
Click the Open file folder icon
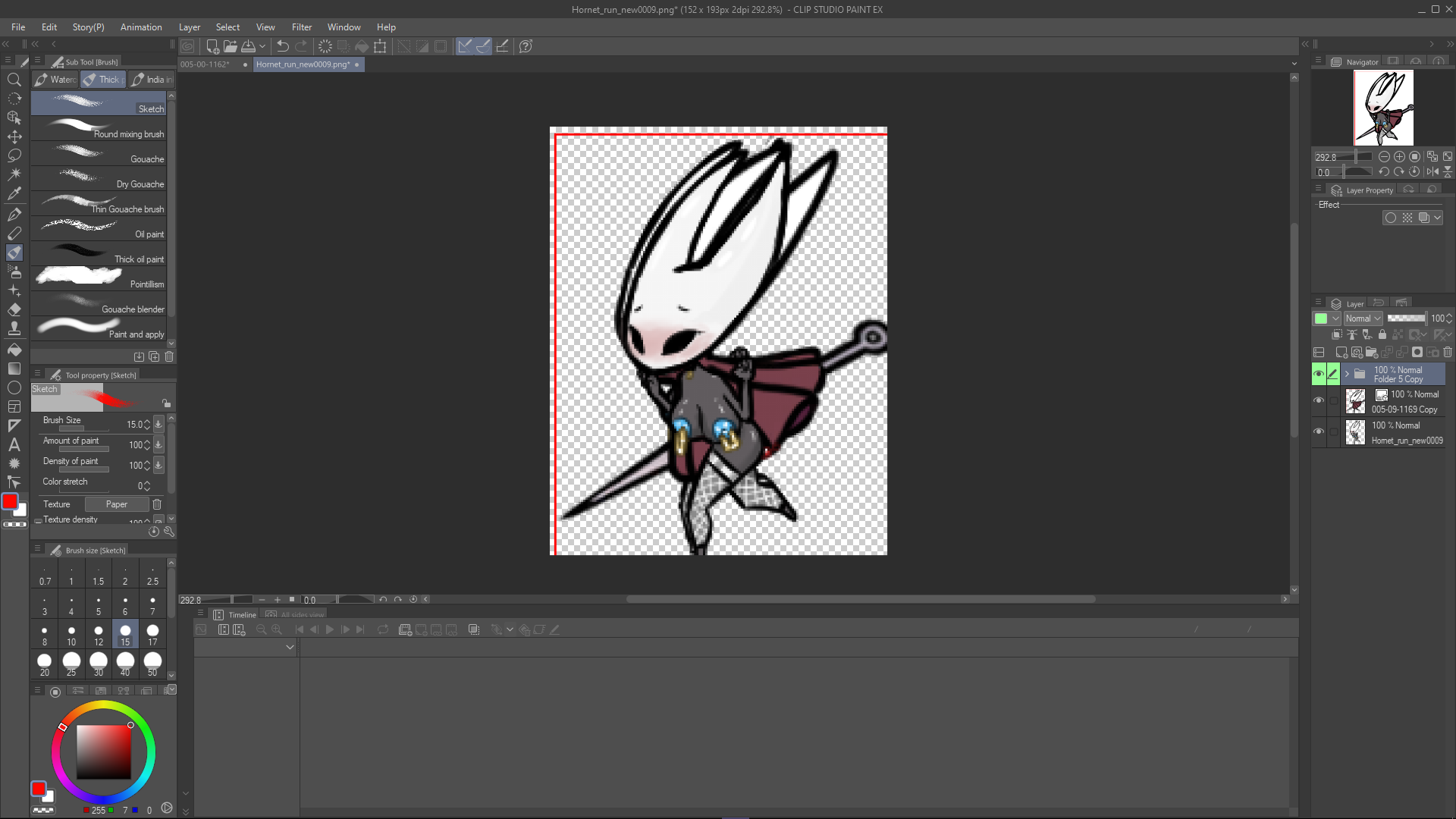pos(231,46)
